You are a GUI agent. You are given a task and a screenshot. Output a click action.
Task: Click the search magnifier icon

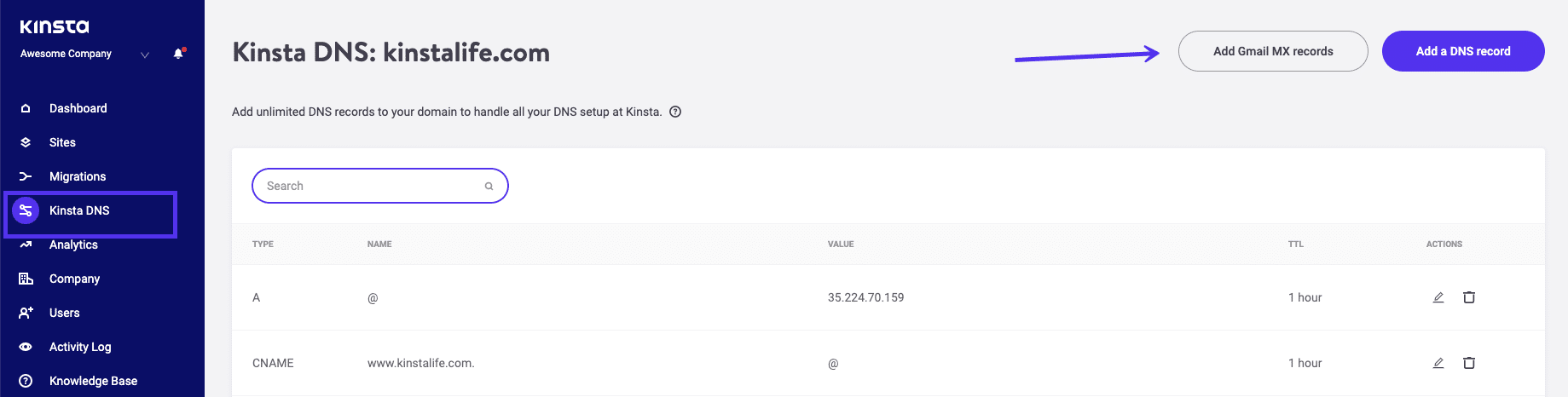pyautogui.click(x=489, y=187)
